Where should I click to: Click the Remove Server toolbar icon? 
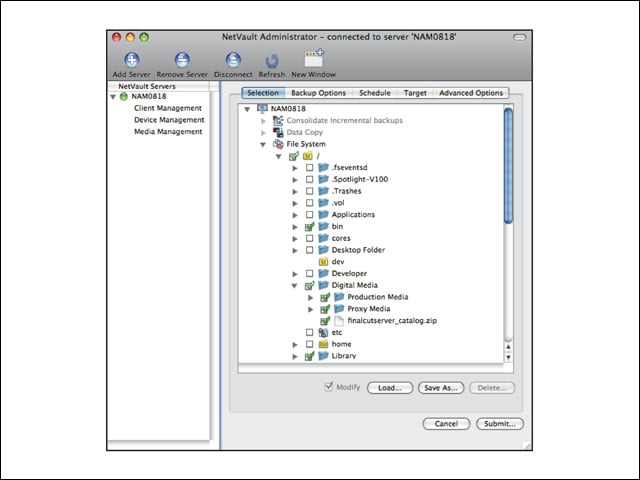click(x=182, y=60)
